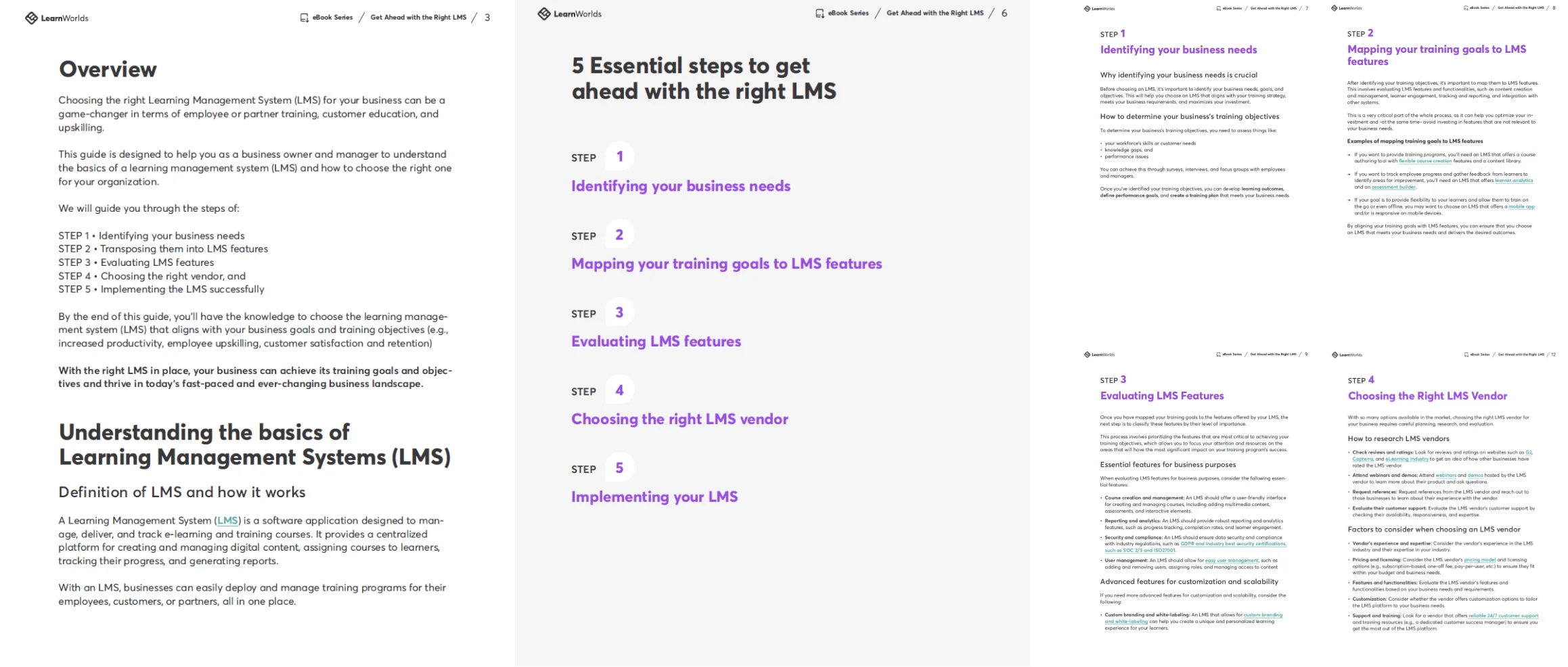This screenshot has width=1568, height=667.
Task: Click the 'Implementing your LMS' step title
Action: click(x=654, y=497)
